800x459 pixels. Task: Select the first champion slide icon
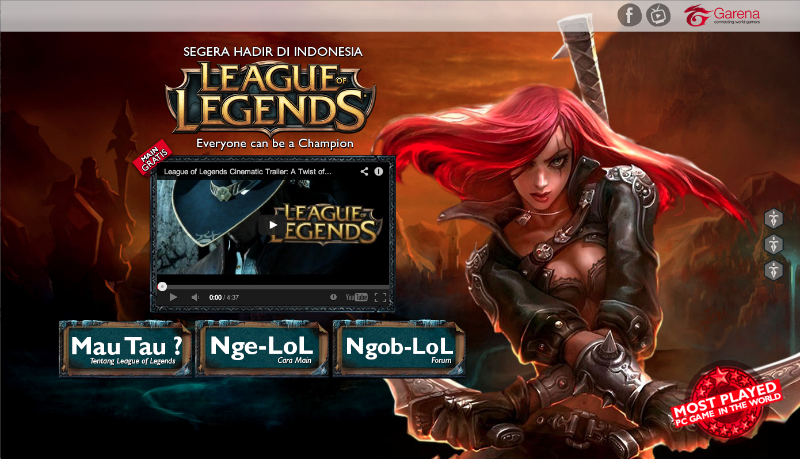(x=773, y=218)
